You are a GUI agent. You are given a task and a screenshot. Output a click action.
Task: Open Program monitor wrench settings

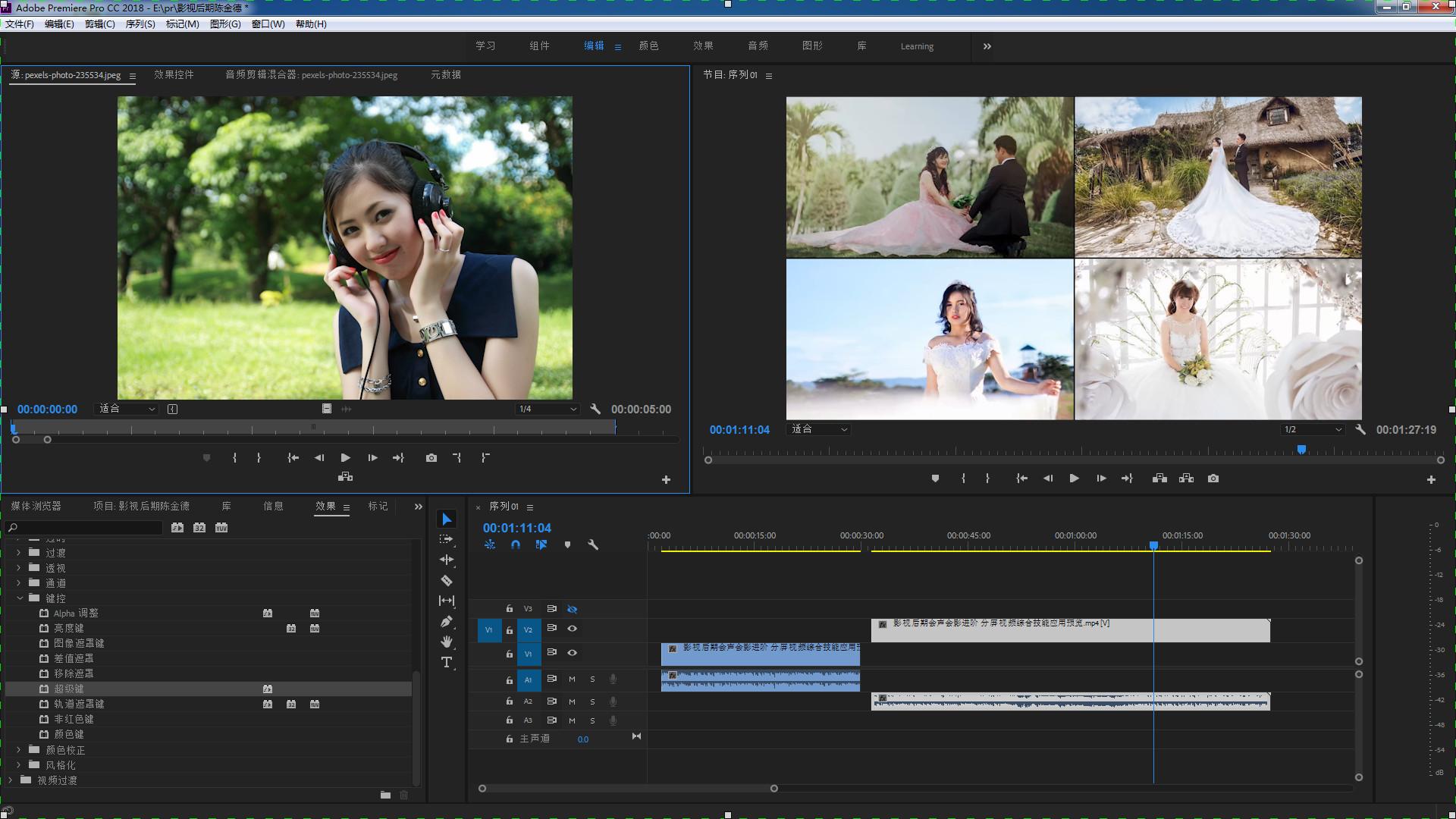pos(1360,429)
